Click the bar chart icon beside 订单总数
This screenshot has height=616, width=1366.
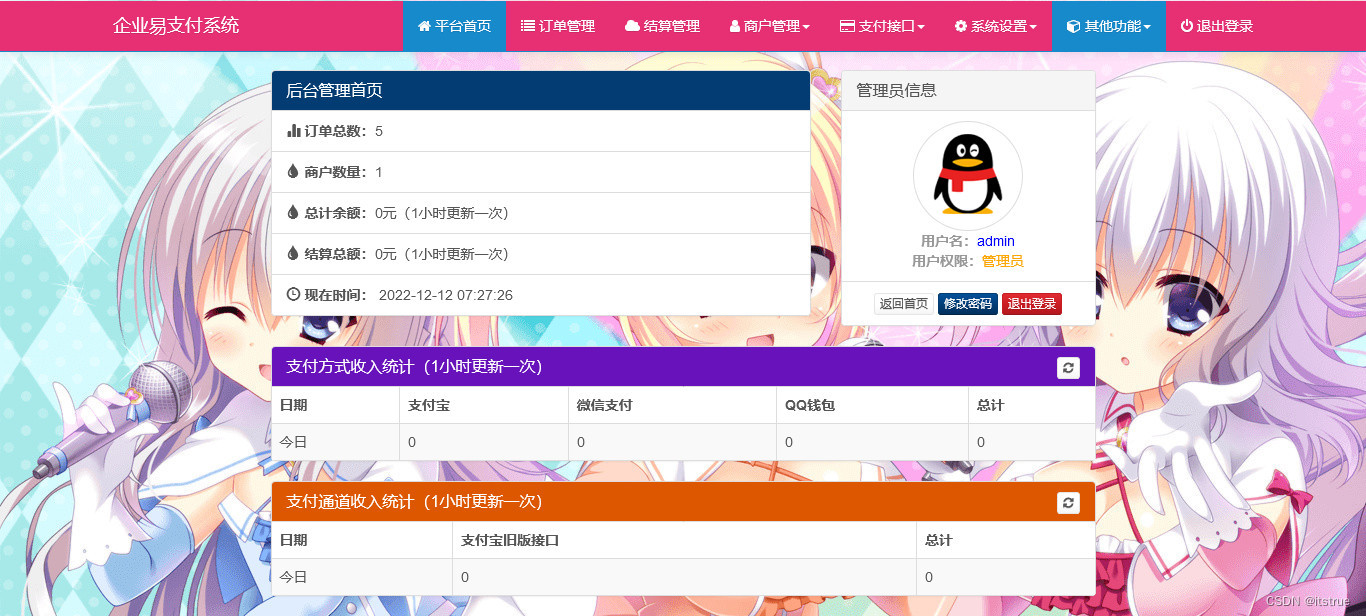[x=294, y=130]
